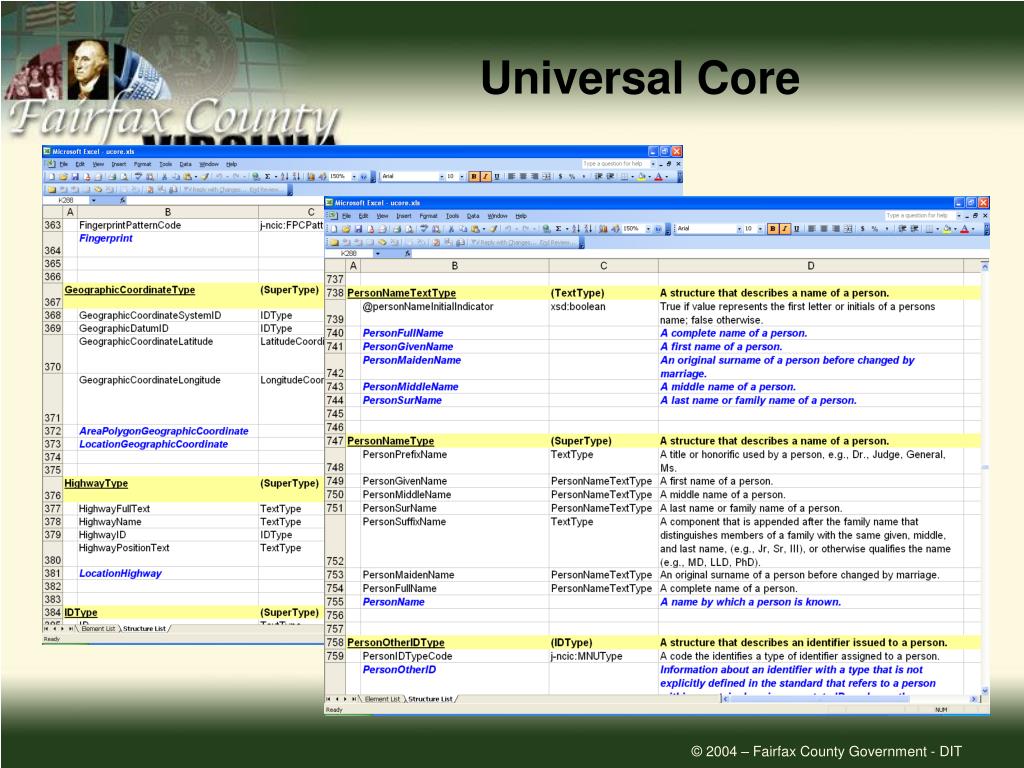The height and width of the screenshot is (768, 1024).
Task: Click GeographicCoordinateType heading in back window
Action: [x=129, y=290]
